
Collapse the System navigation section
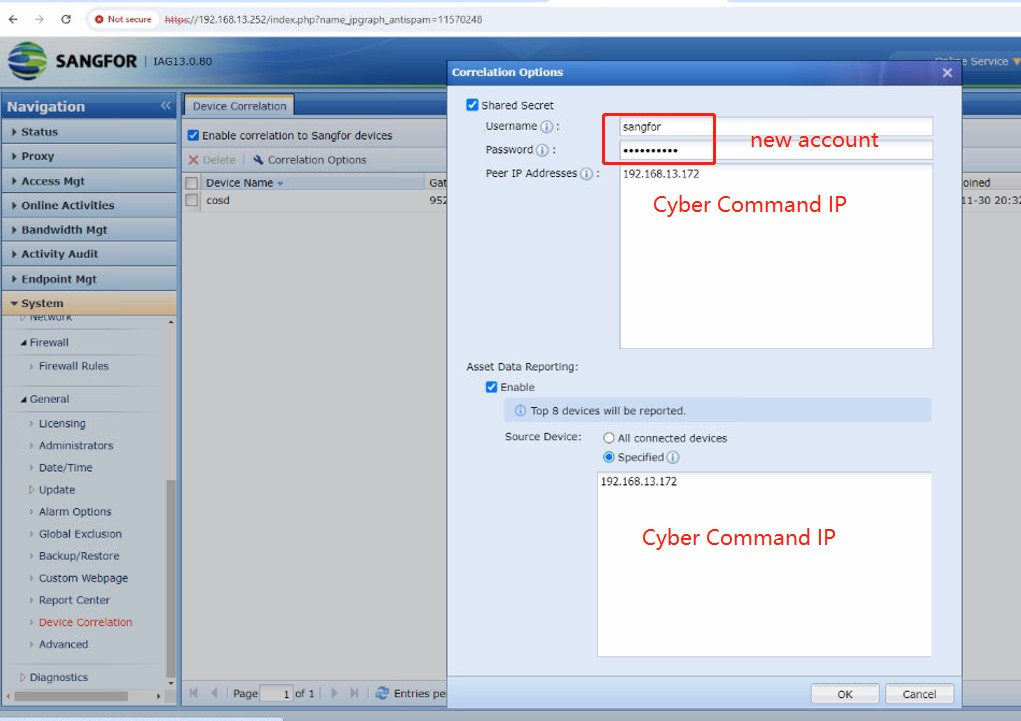point(89,303)
